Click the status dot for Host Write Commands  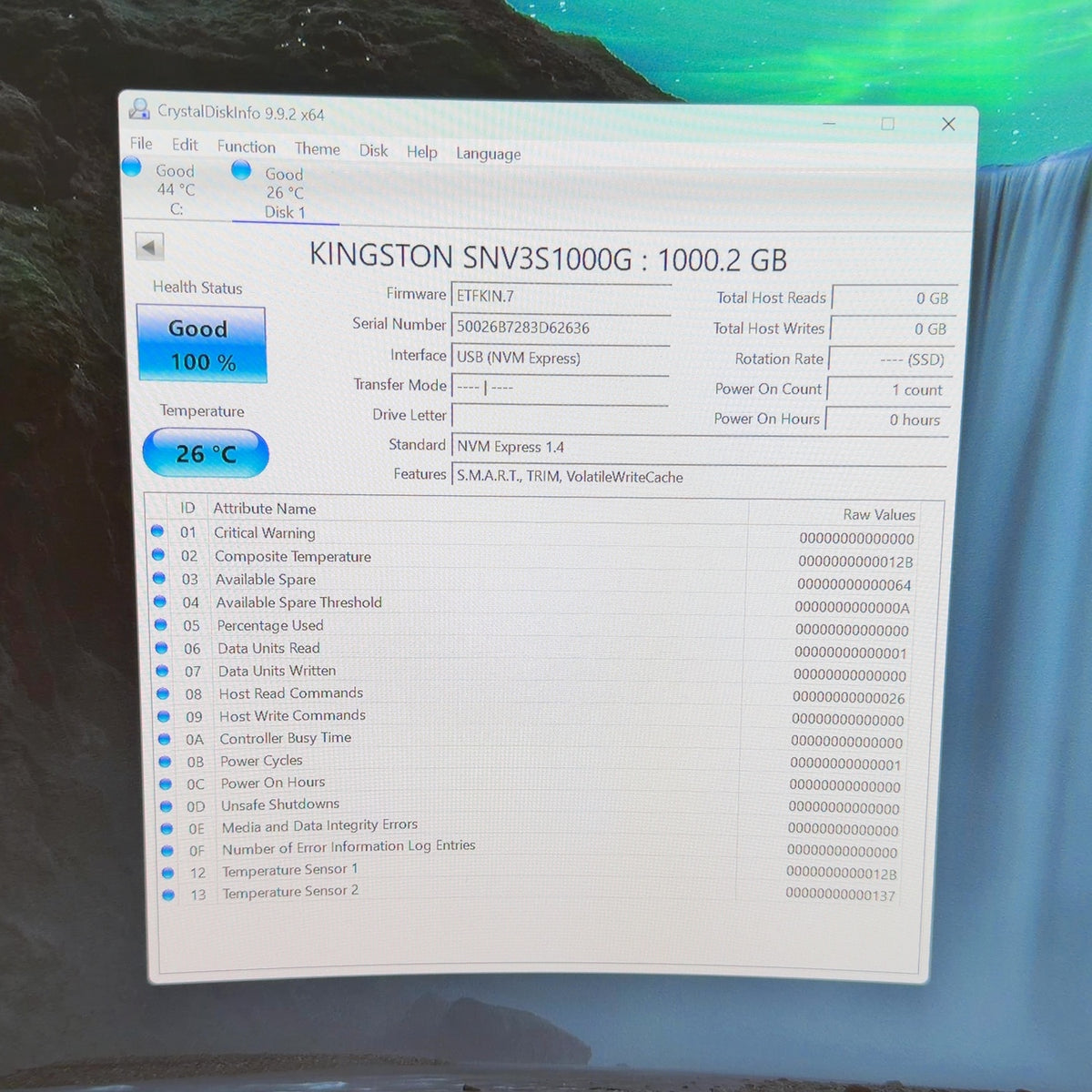[164, 715]
